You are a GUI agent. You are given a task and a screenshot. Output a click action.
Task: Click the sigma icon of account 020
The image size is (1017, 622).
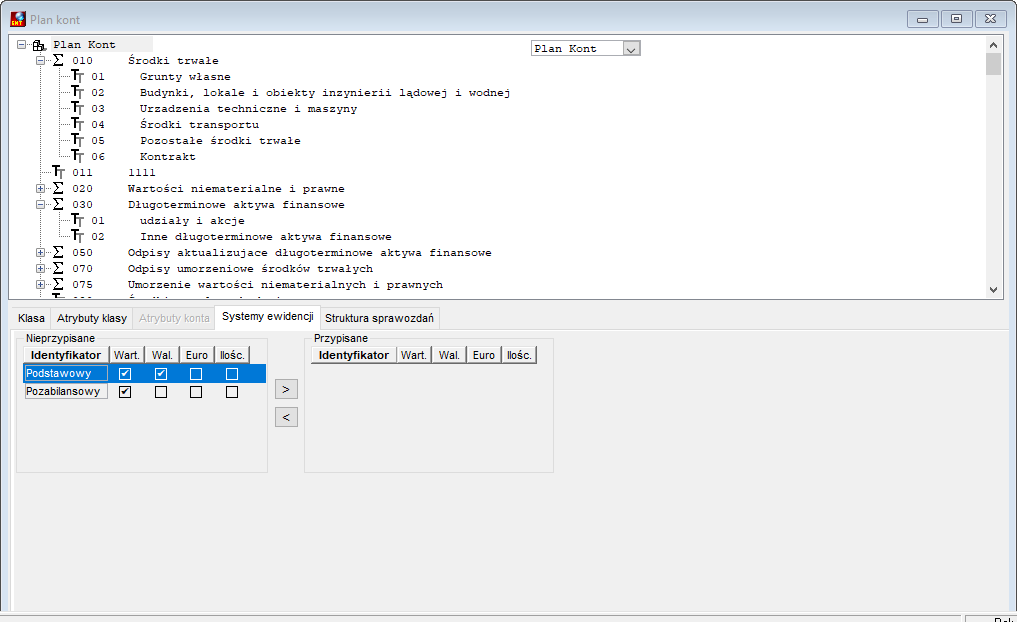coord(58,189)
